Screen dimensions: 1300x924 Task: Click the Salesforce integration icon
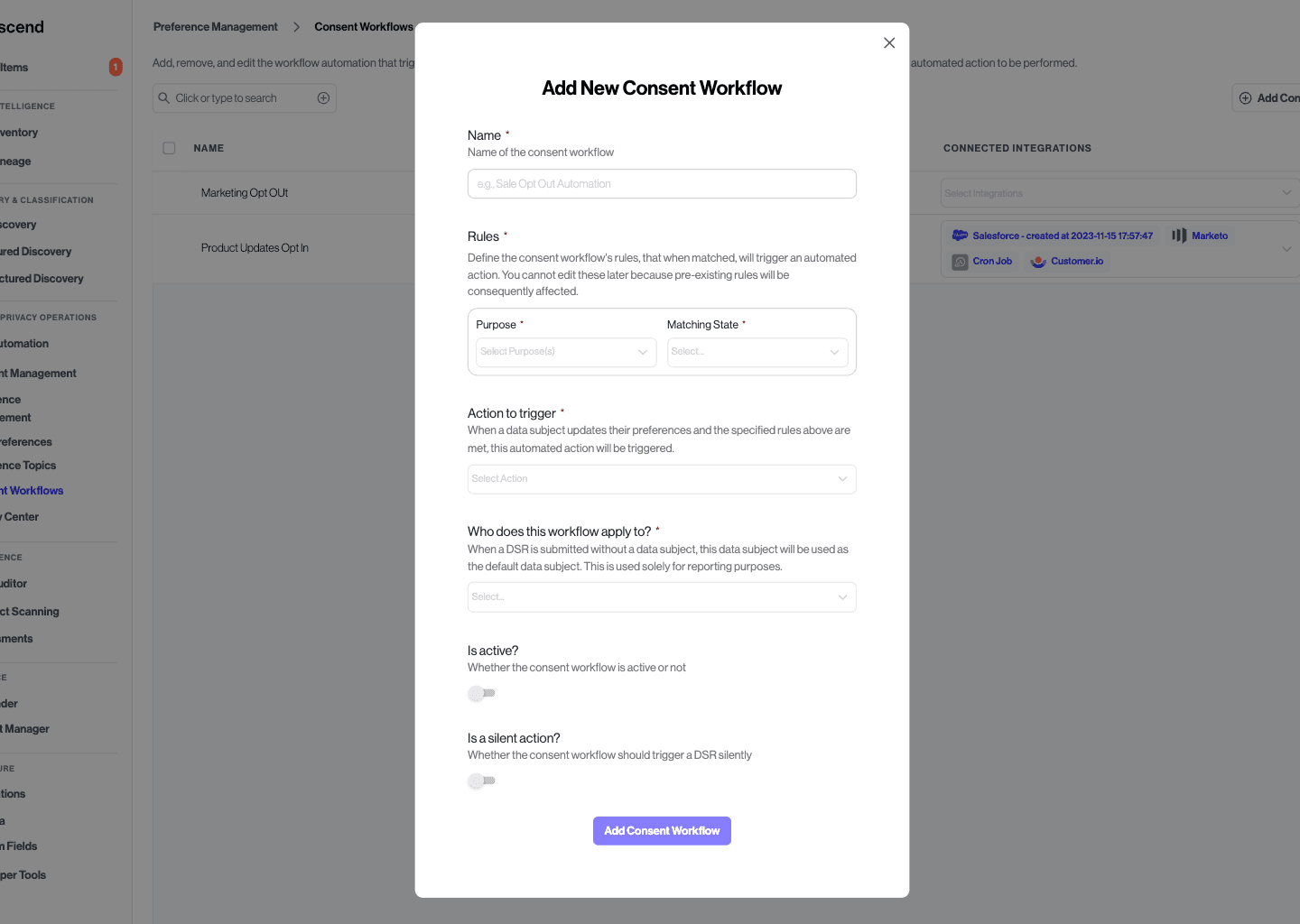tap(960, 236)
